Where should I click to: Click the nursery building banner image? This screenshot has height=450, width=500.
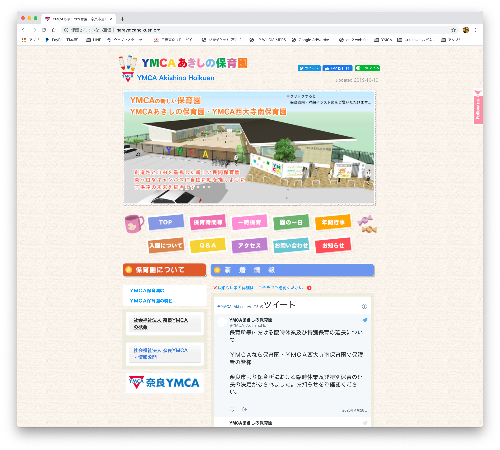250,148
